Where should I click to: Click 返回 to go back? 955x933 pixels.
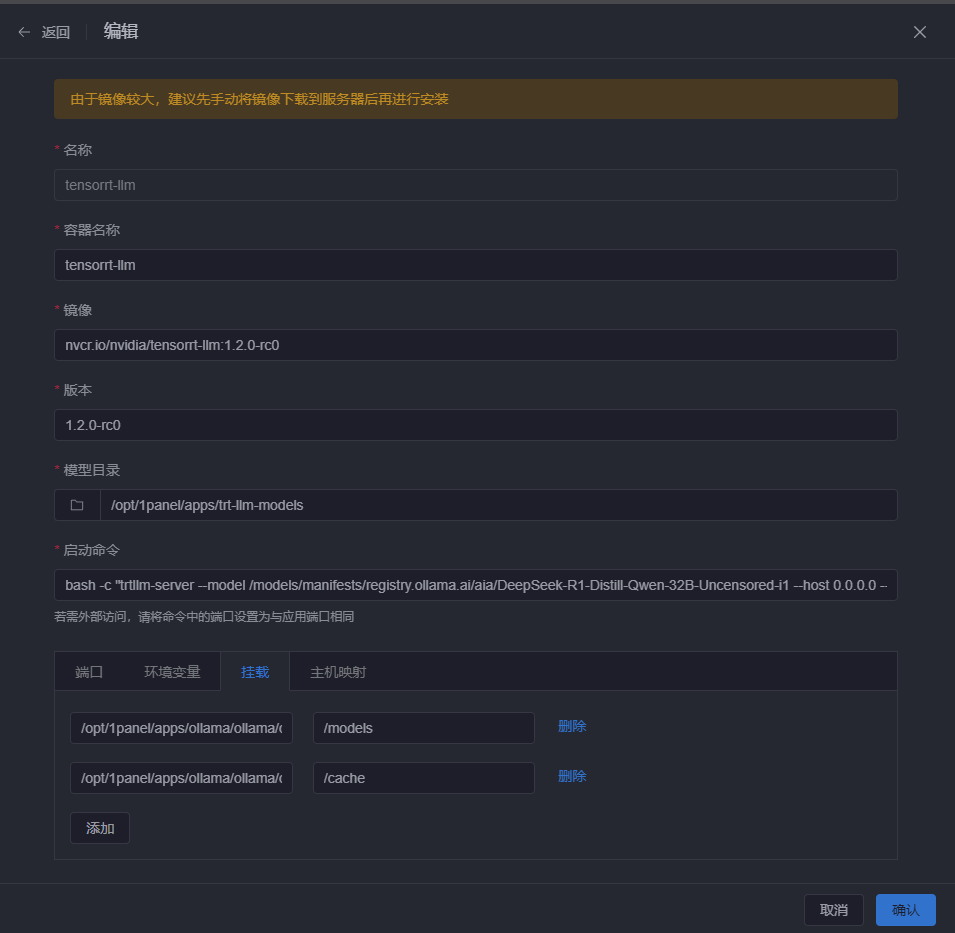[x=56, y=32]
